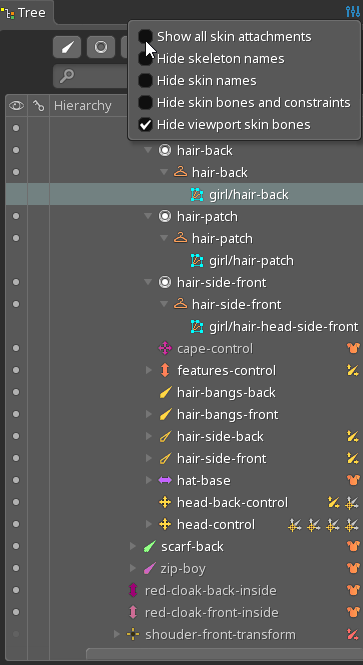Click the green bone icon of scarf-back
Image resolution: width=363 pixels, height=665 pixels.
[x=150, y=547]
